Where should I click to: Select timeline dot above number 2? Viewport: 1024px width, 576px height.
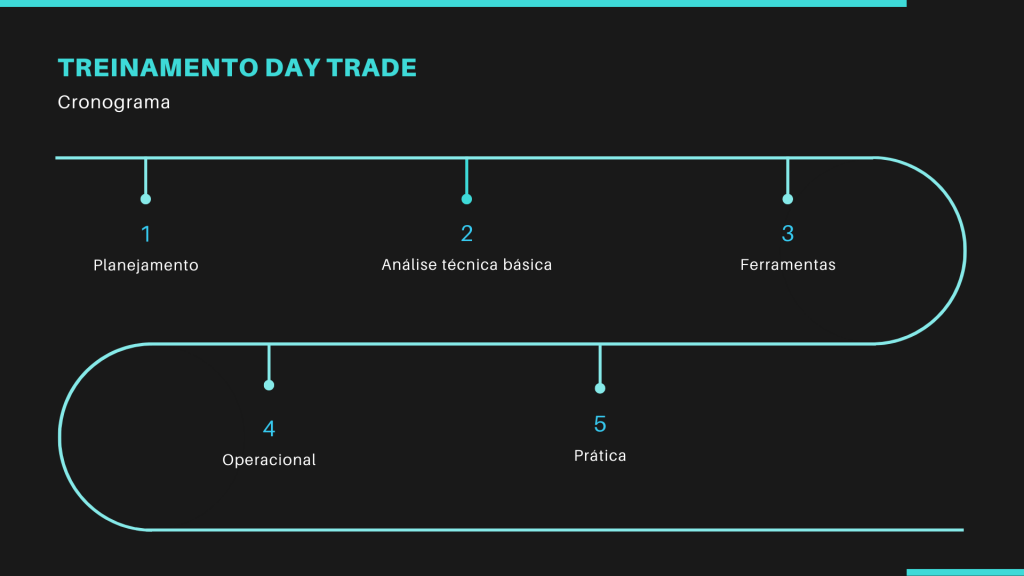(466, 199)
